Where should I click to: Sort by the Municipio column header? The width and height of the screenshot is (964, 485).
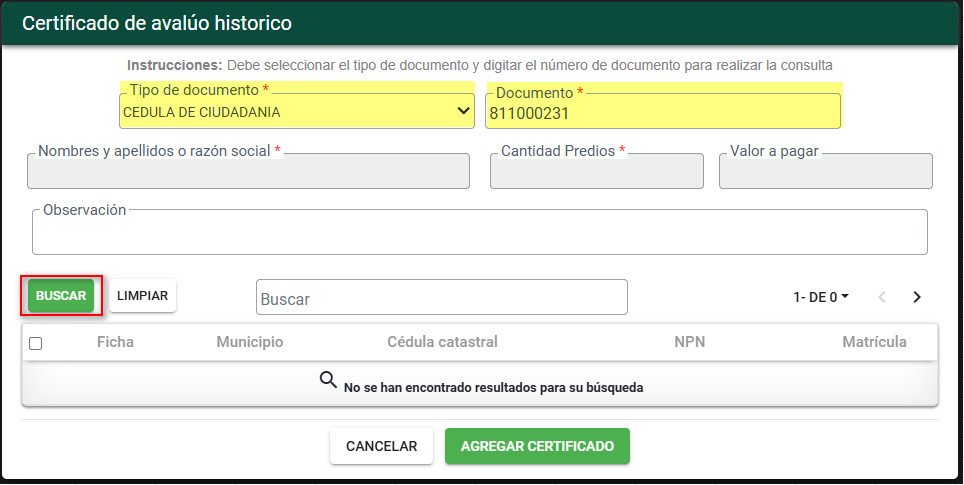click(250, 342)
